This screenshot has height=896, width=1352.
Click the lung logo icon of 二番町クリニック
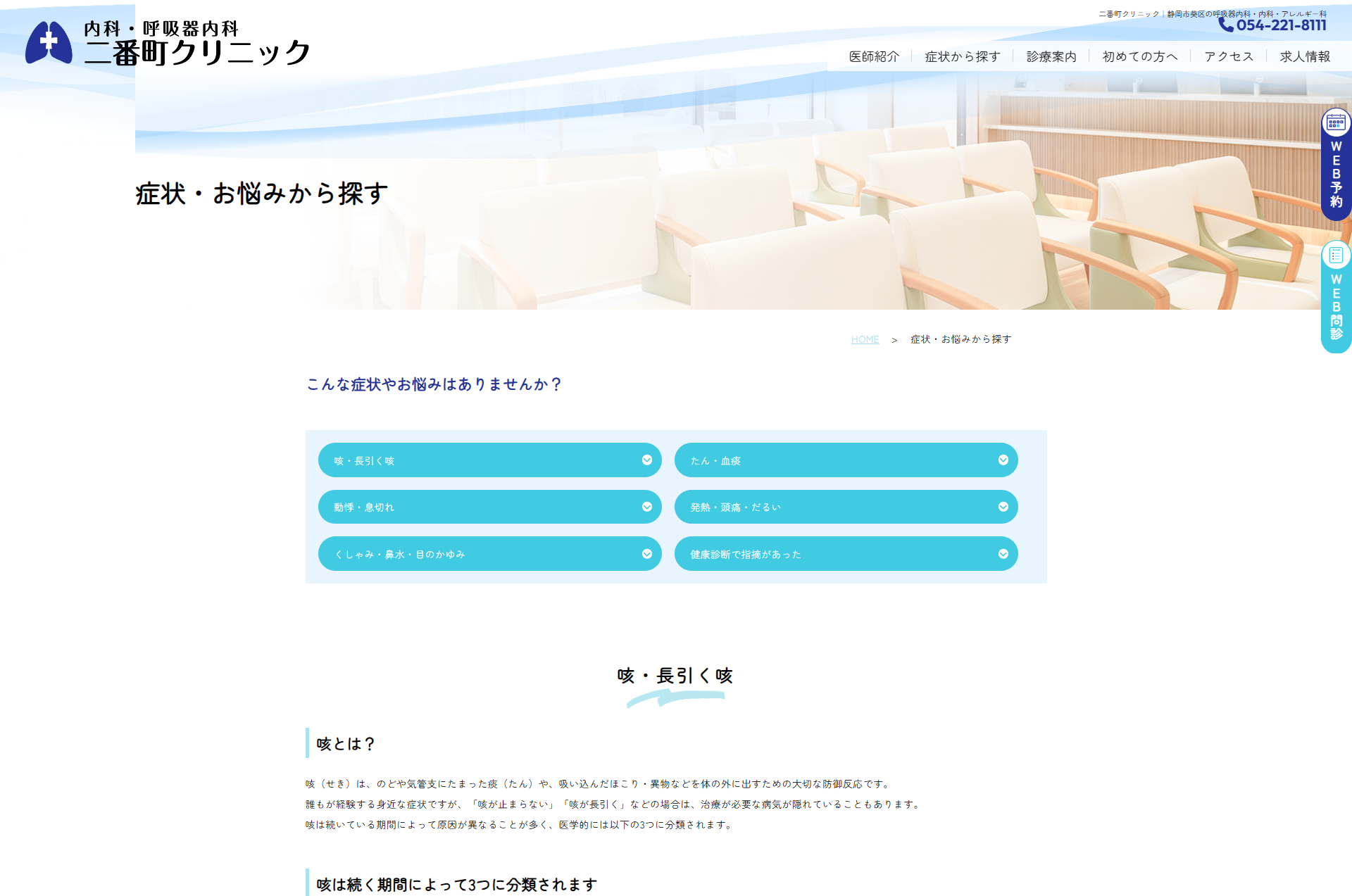click(x=49, y=43)
